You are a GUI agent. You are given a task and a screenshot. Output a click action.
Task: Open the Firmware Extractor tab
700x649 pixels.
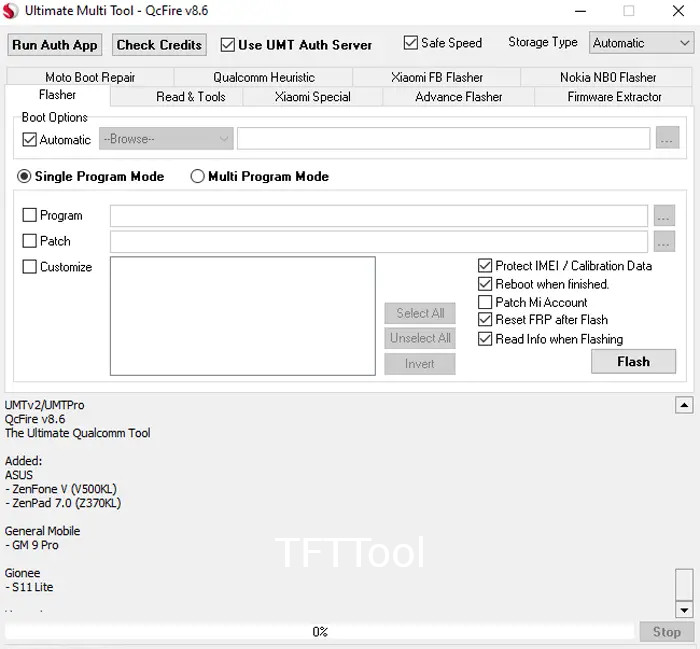[614, 97]
